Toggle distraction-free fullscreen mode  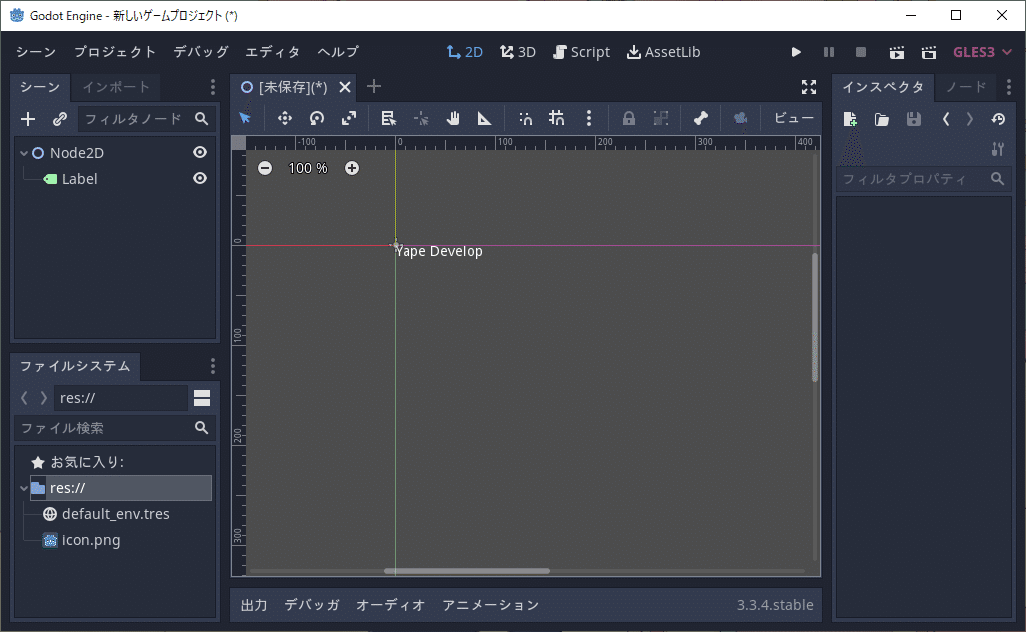click(809, 87)
